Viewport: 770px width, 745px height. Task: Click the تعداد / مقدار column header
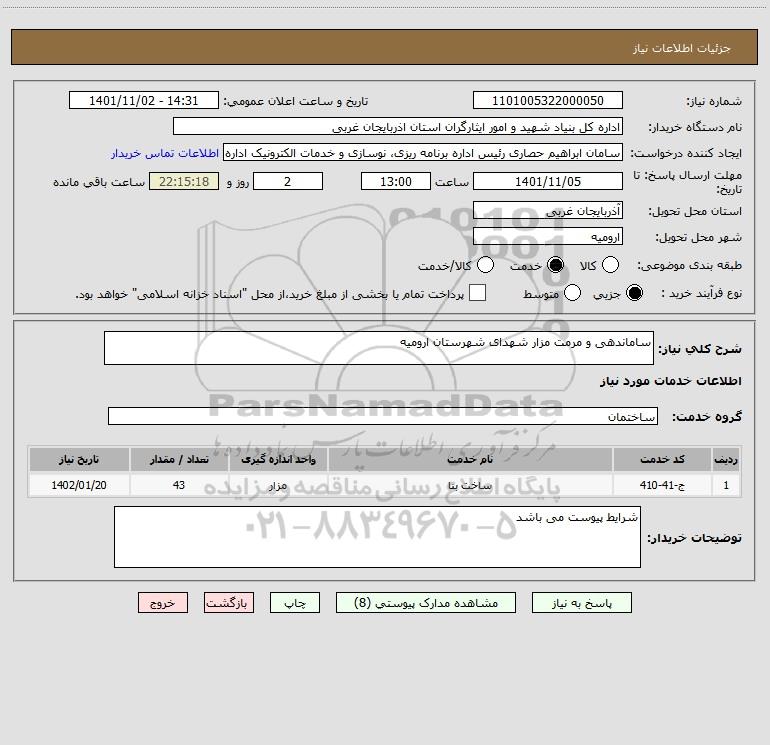click(x=179, y=459)
